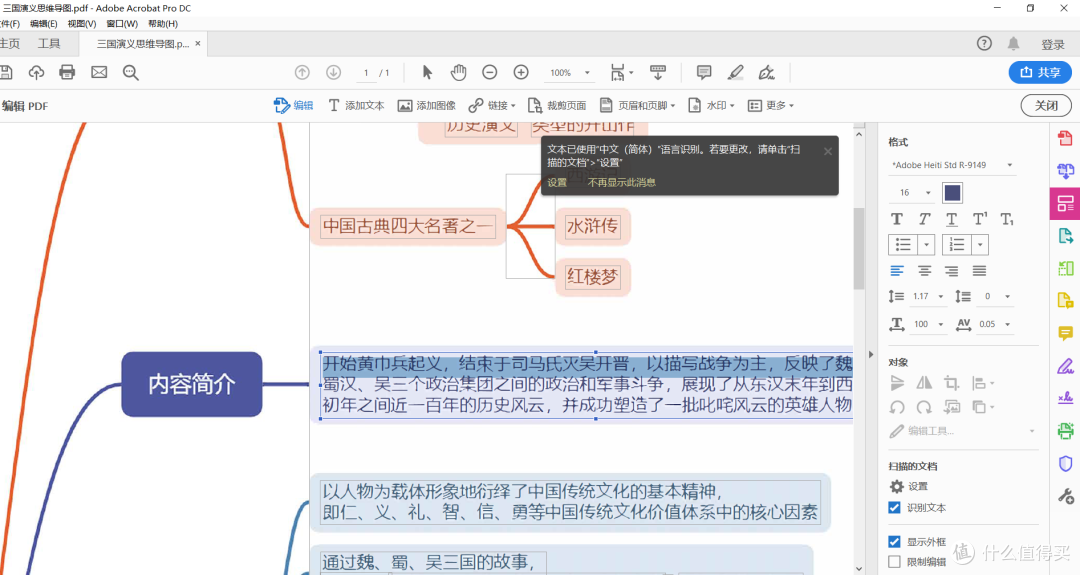This screenshot has width=1080, height=575.
Task: Justify text alignment
Action: [979, 271]
